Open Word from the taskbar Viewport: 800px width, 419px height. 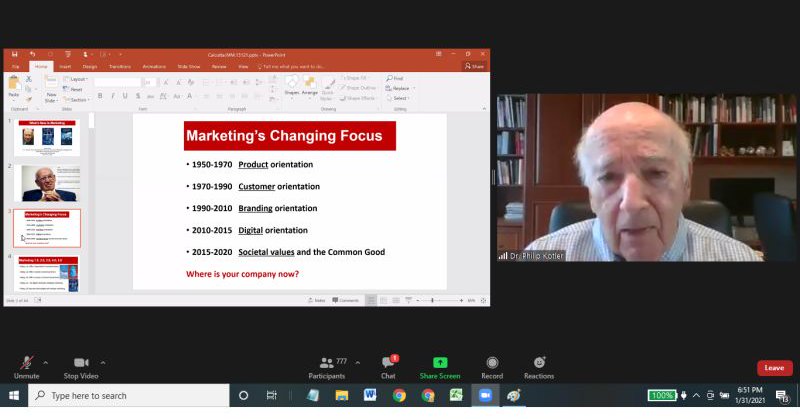(x=370, y=396)
